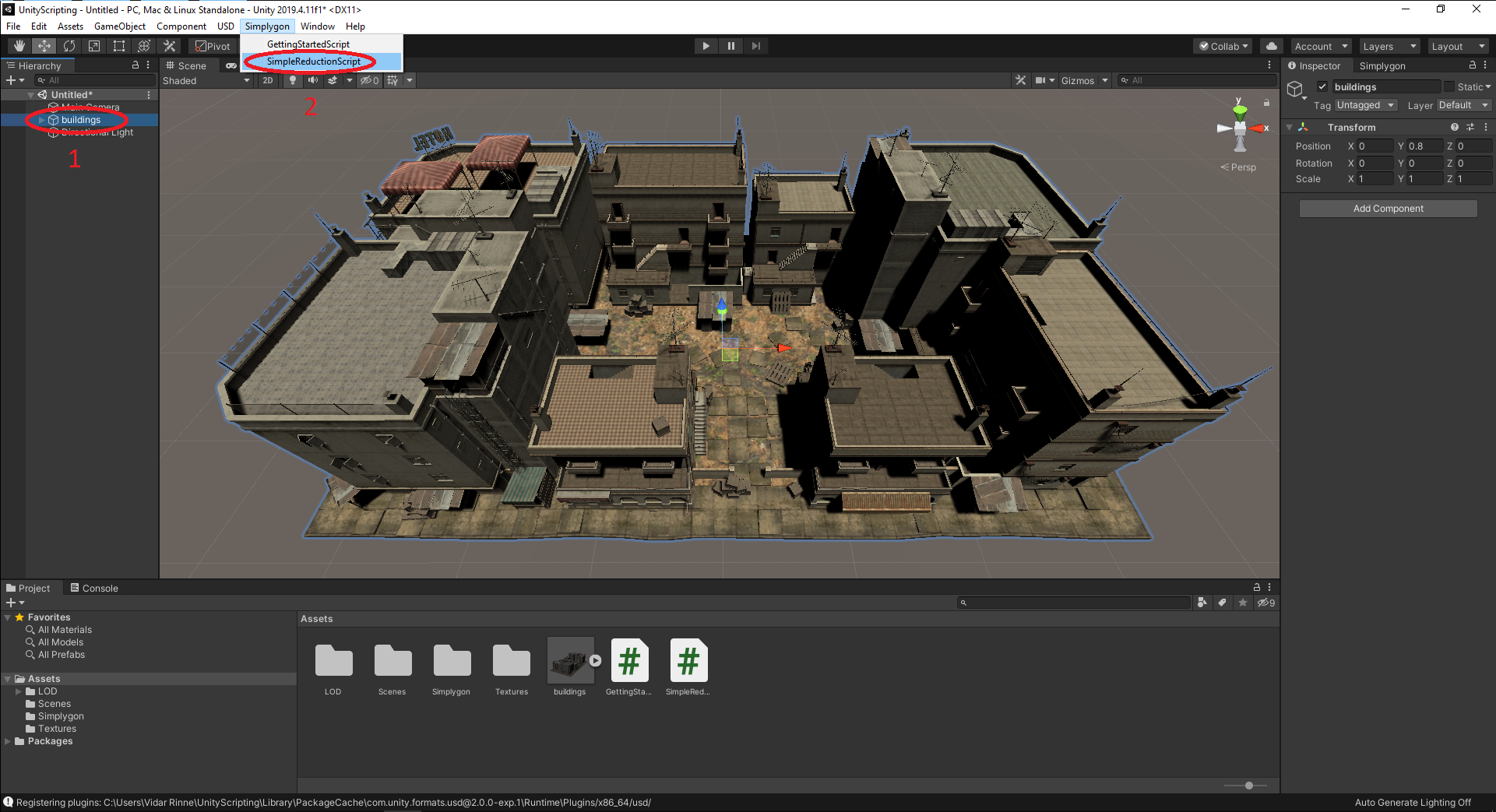Switch to the Console tab
This screenshot has height=812, width=1496.
[94, 588]
